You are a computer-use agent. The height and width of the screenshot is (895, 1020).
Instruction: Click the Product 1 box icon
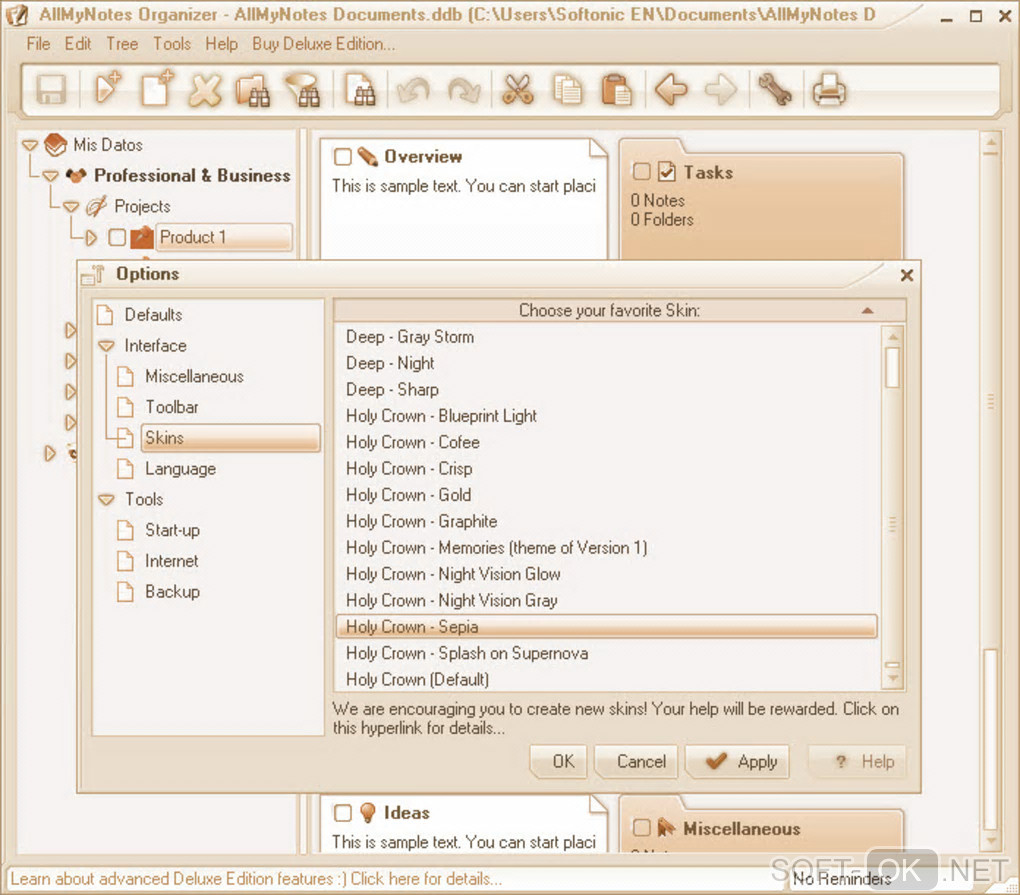(x=142, y=237)
